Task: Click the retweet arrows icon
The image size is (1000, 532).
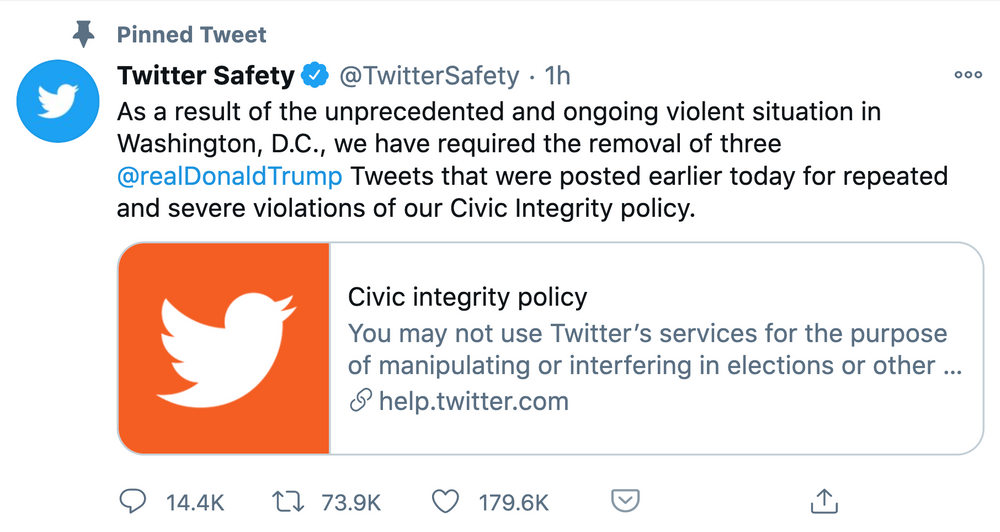Action: (288, 502)
